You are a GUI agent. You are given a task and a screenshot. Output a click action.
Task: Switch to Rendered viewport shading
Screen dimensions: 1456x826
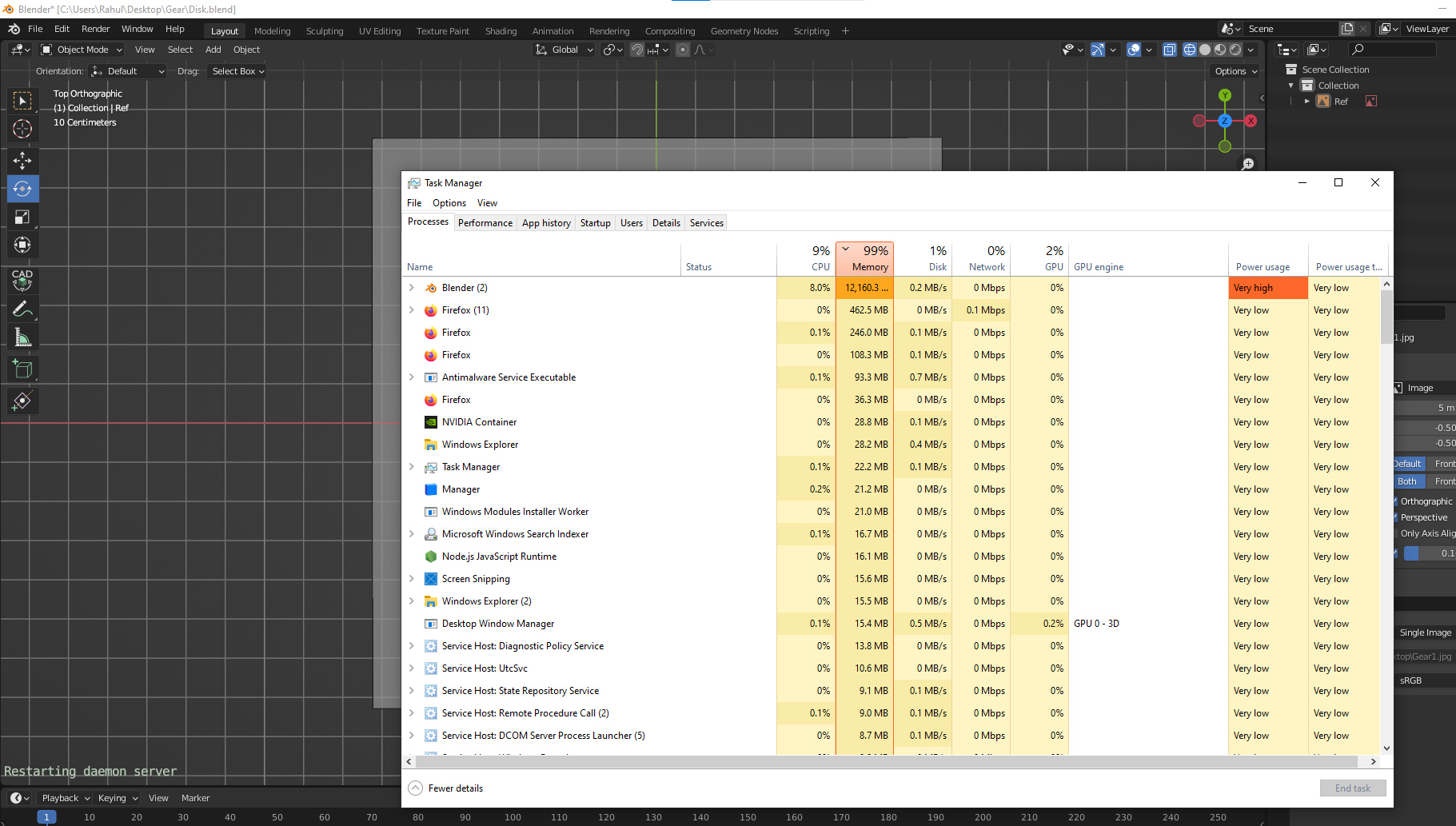point(1235,49)
